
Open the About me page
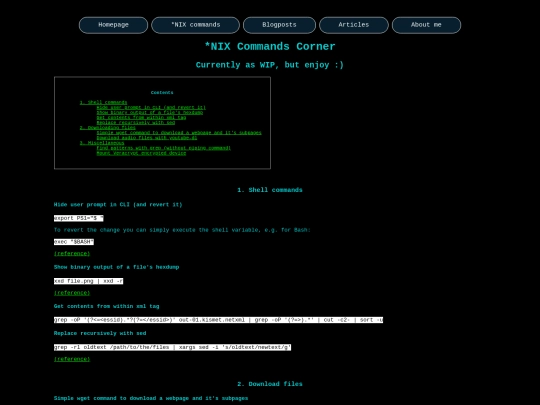click(x=426, y=25)
